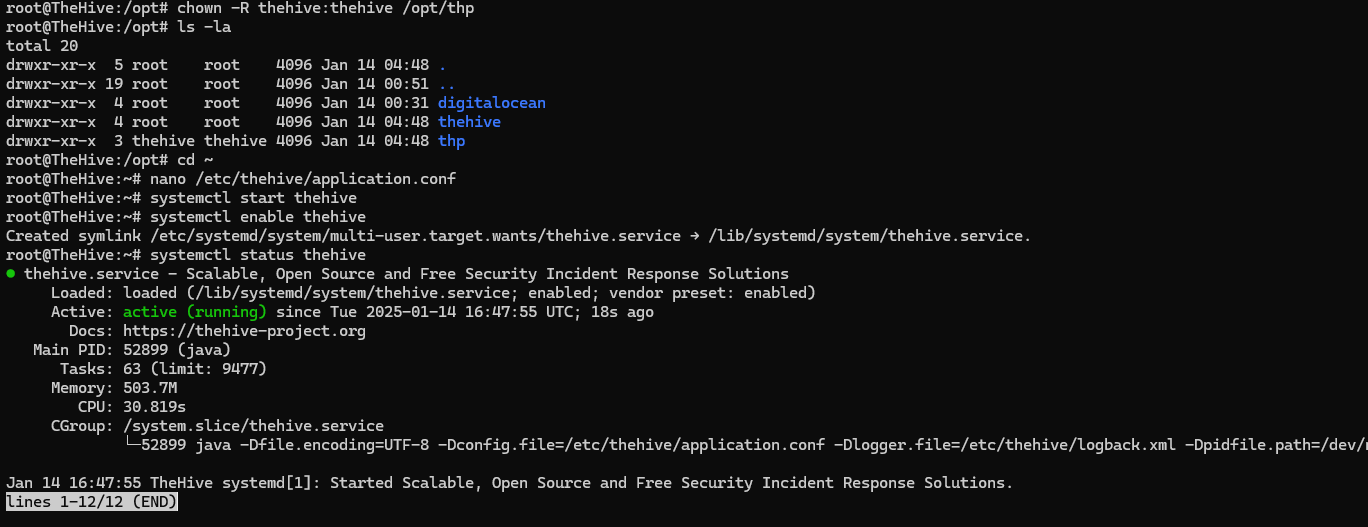Click the Tasks value 63 (limit: 9477)

pos(195,369)
